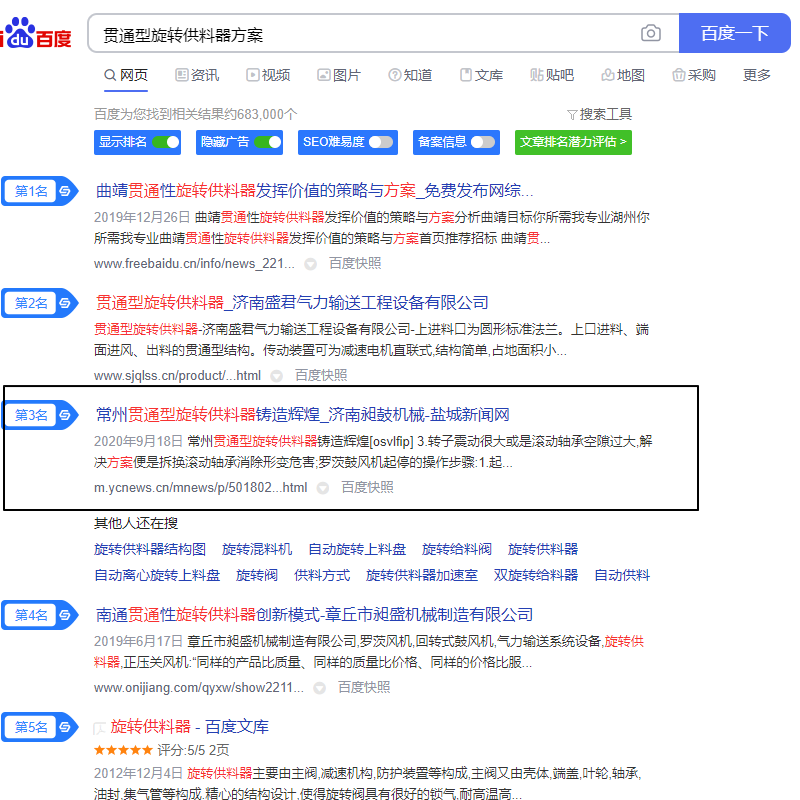Expand dropdown arrow beside ycnews.cn URL

tap(322, 488)
